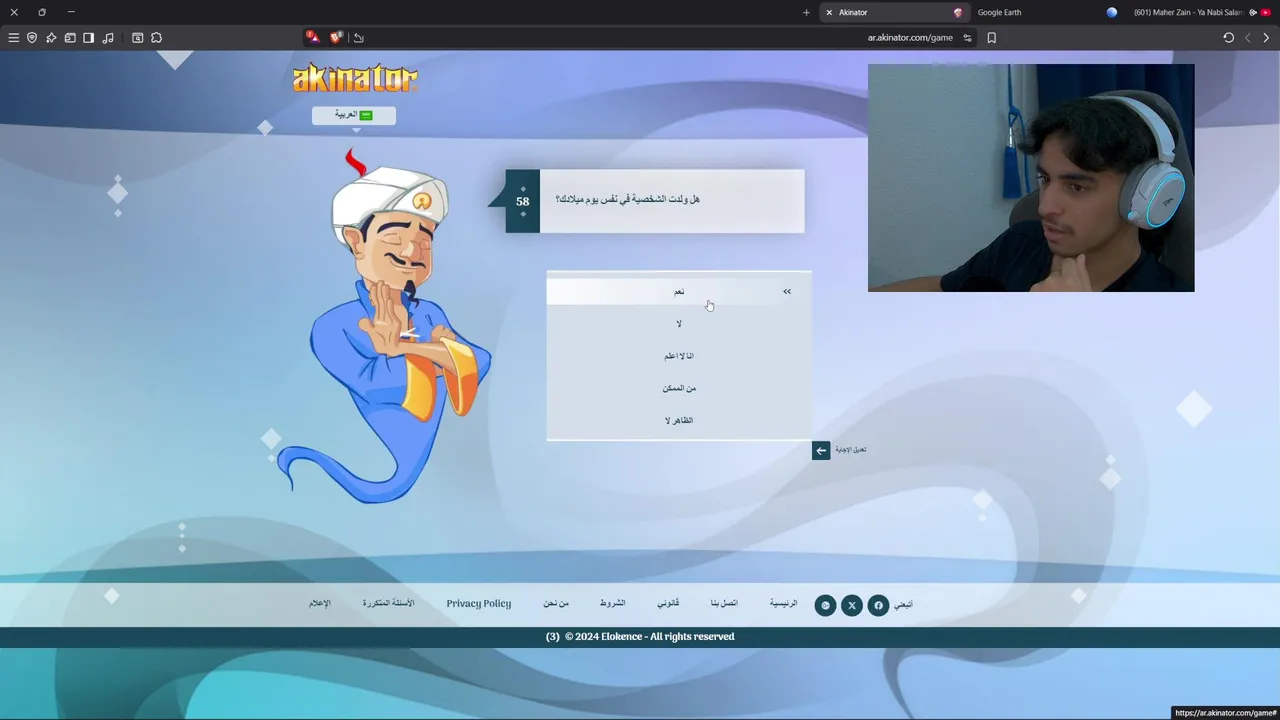Image resolution: width=1280 pixels, height=720 pixels.
Task: Open the Leo AI sparkle icon
Action: (51, 38)
